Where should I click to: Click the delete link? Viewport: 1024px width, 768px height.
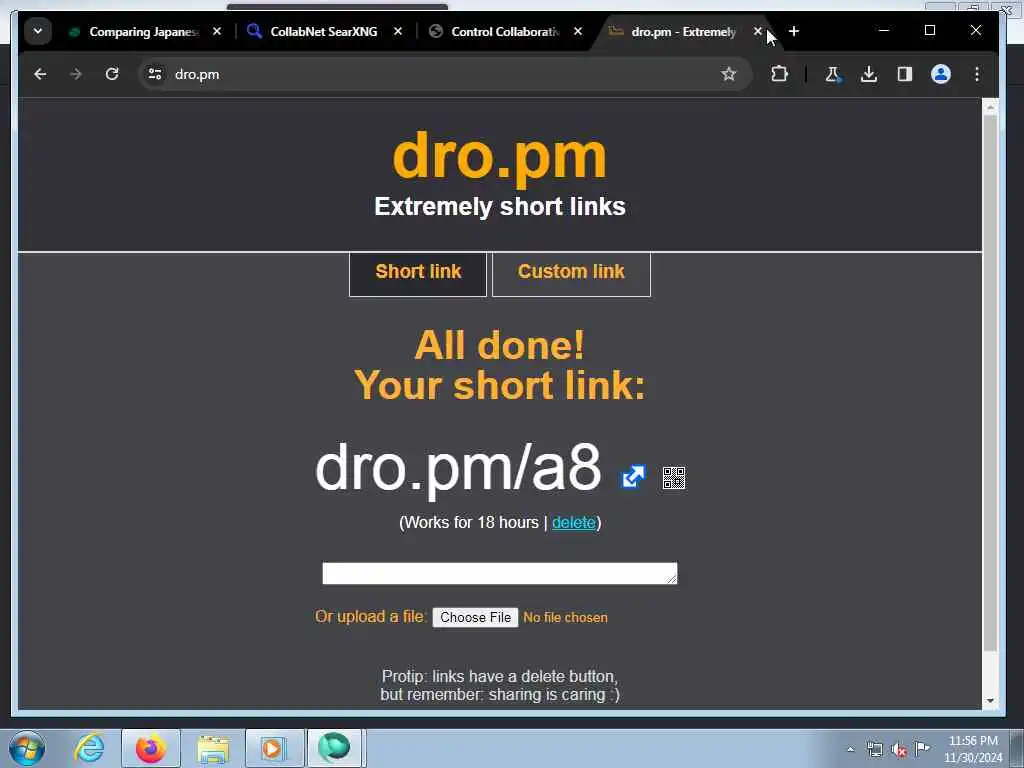click(574, 522)
